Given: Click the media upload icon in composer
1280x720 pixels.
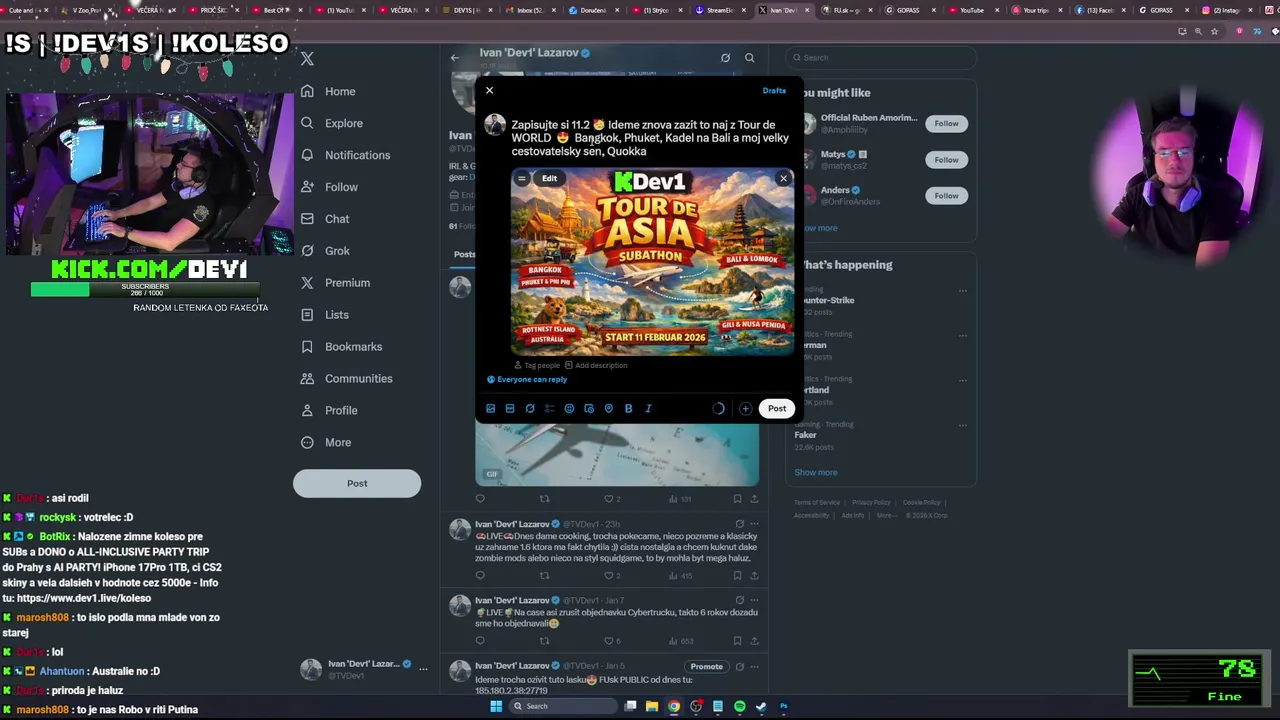Looking at the screenshot, I should point(490,408).
